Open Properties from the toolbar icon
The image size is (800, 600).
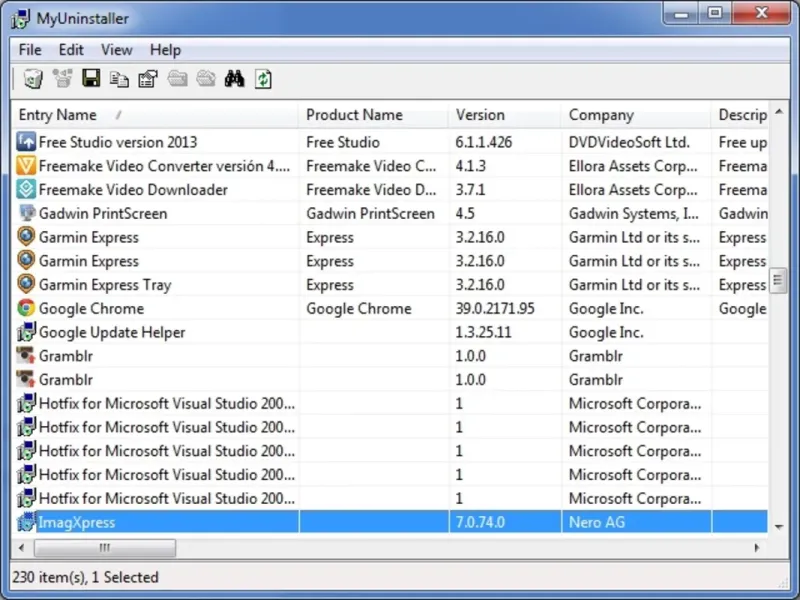click(x=148, y=79)
